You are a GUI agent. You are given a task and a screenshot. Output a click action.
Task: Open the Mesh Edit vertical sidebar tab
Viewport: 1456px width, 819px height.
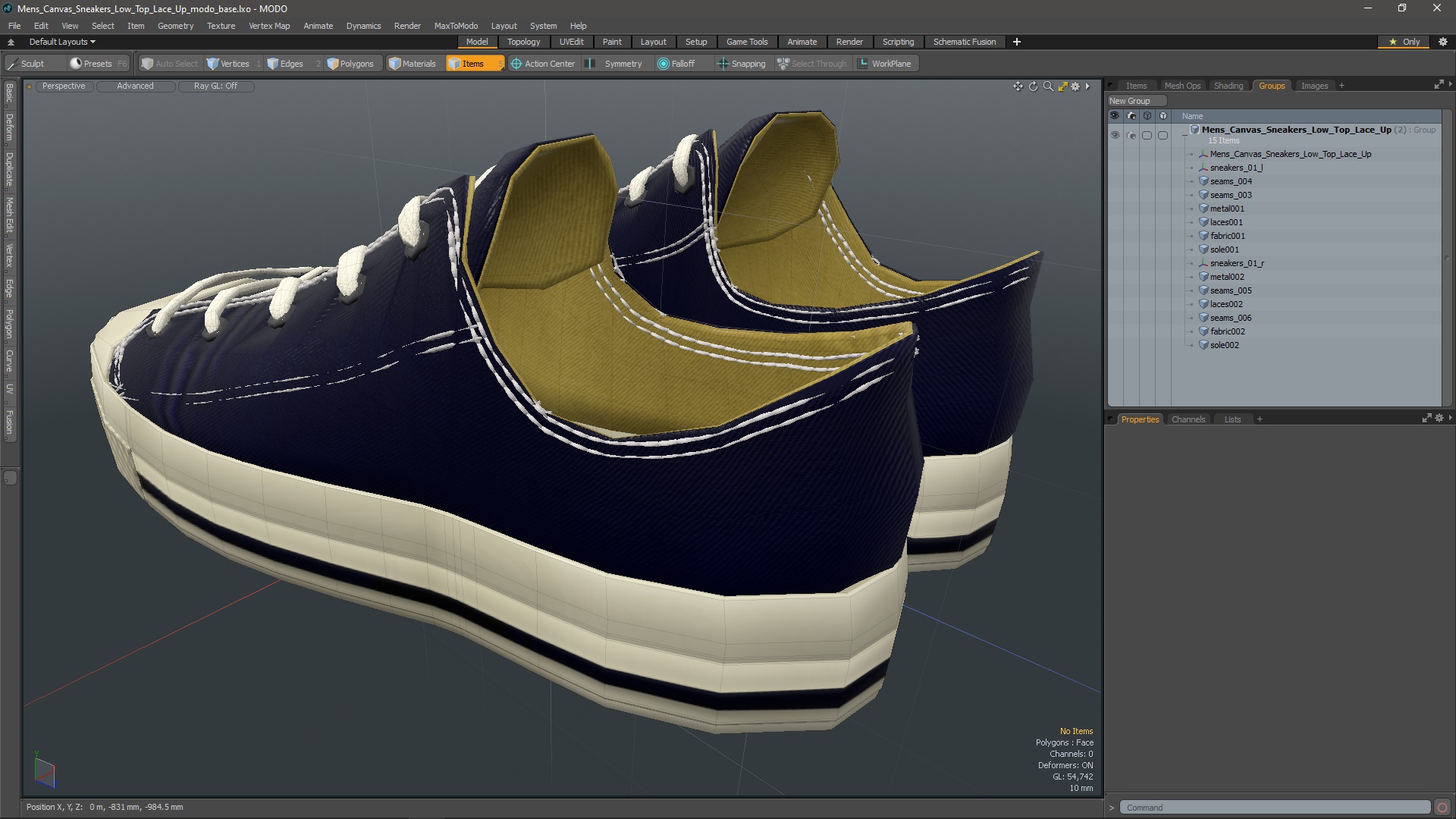click(x=10, y=215)
